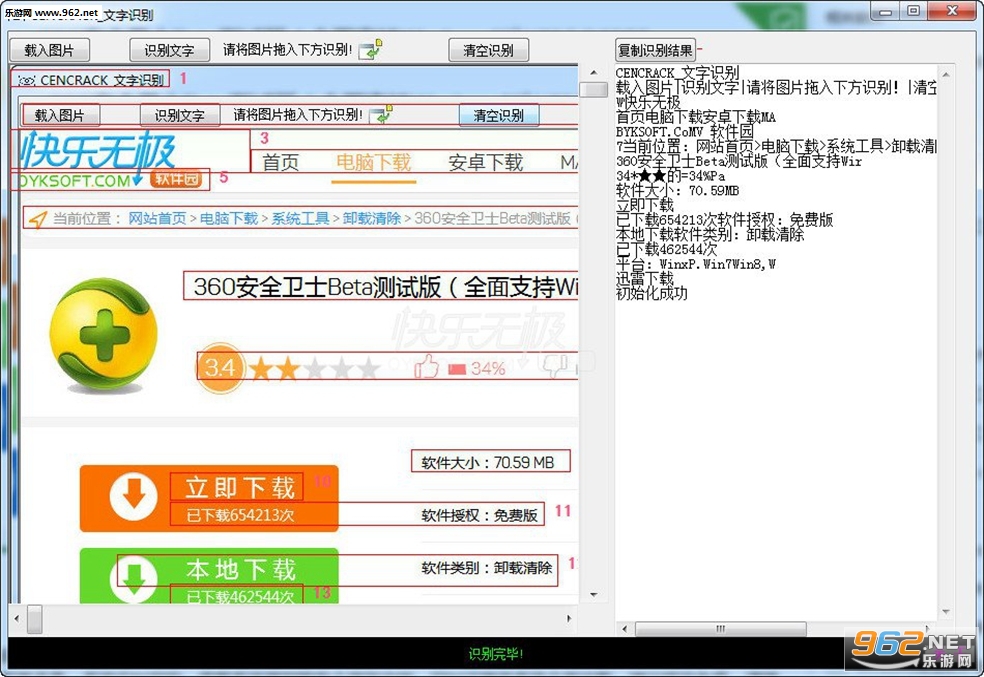This screenshot has height=677, width=984.
Task: Click the 软件大小：70.59 MB text
Action: click(488, 462)
